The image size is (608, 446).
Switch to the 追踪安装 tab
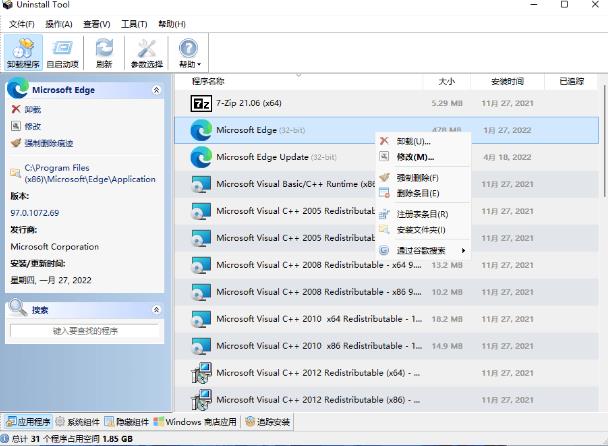point(268,422)
